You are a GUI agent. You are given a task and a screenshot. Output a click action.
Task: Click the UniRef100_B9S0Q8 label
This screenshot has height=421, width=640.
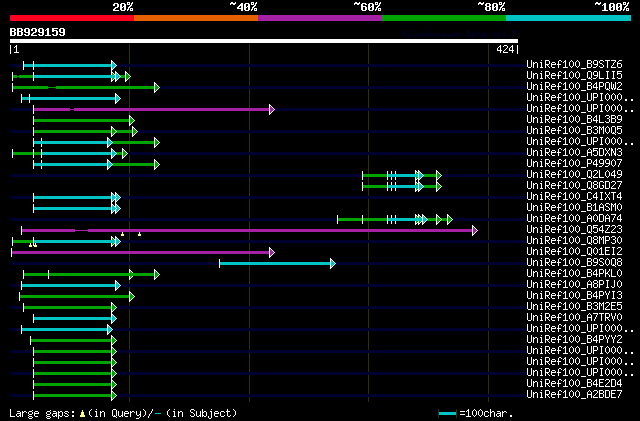pyautogui.click(x=574, y=263)
